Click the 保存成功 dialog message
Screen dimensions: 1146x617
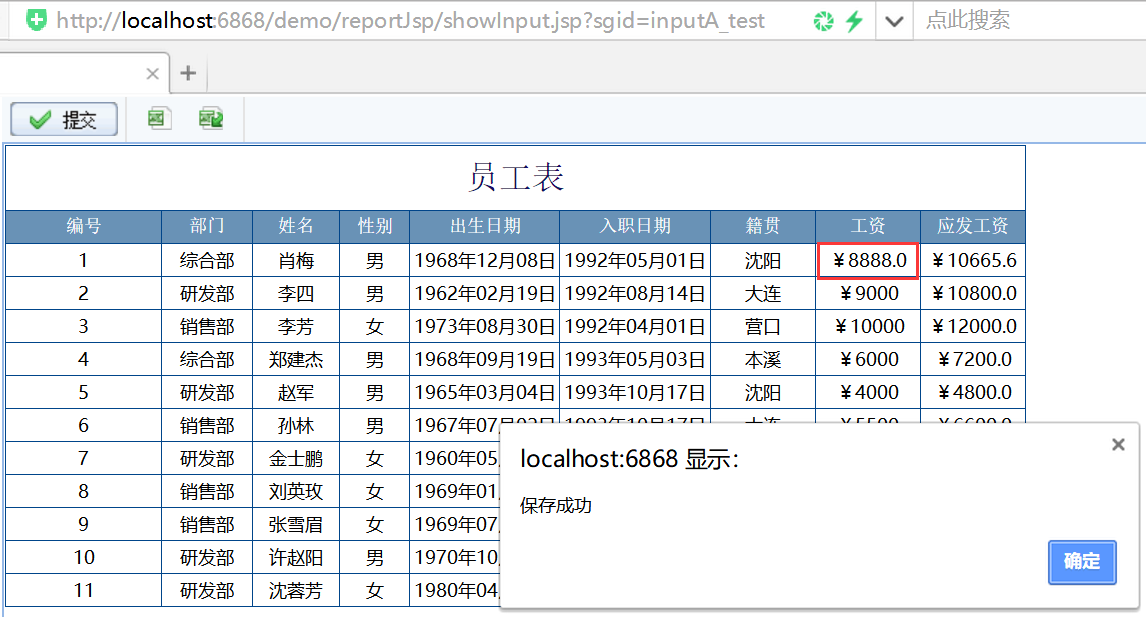555,505
